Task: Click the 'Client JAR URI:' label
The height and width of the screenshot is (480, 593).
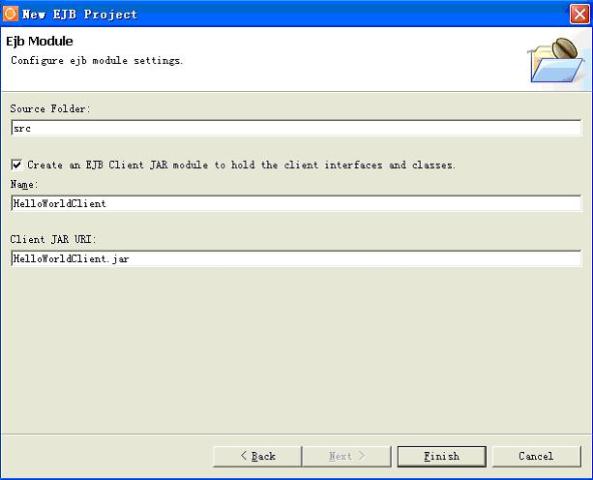Action: point(53,239)
